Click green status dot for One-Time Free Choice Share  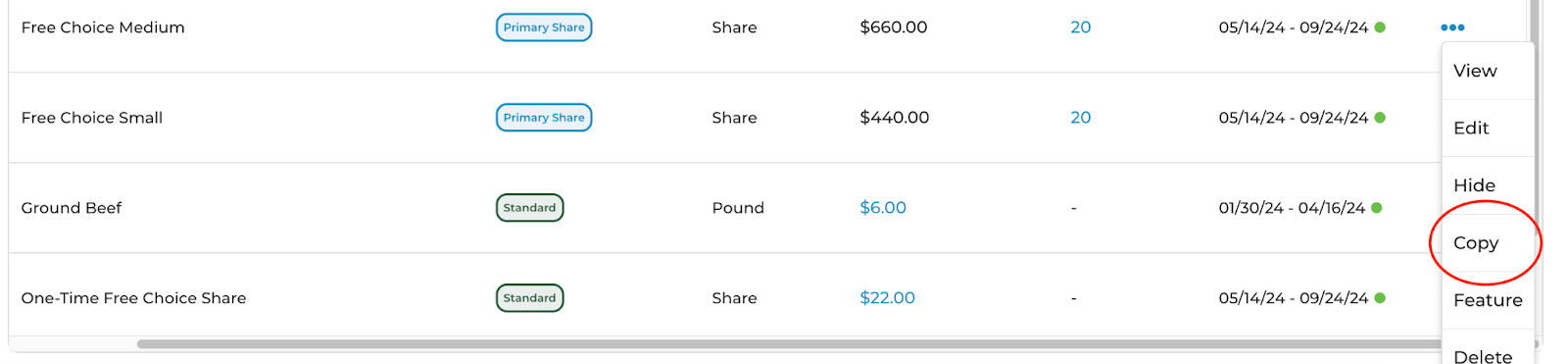click(1380, 298)
